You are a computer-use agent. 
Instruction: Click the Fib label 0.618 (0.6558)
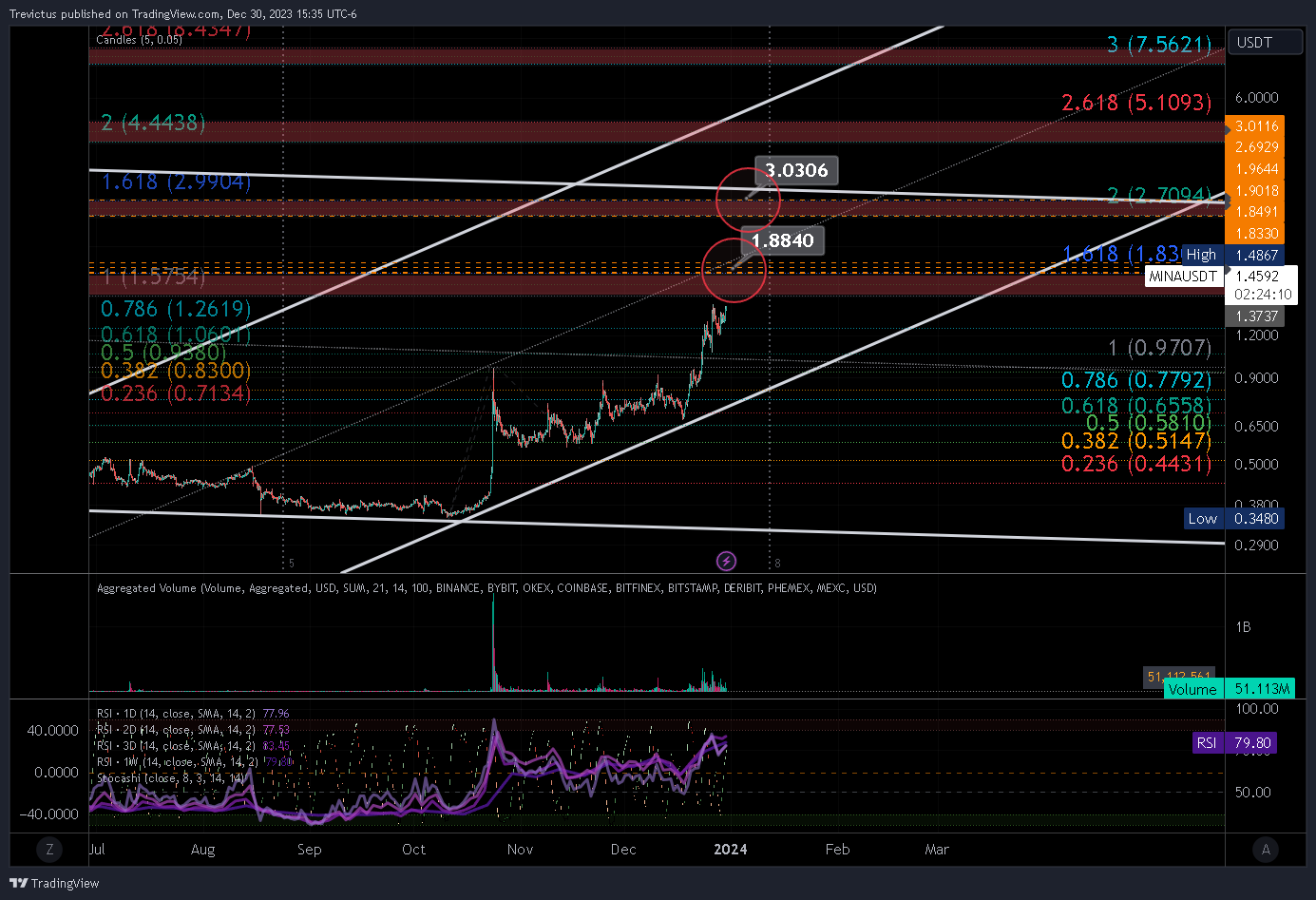[1136, 406]
